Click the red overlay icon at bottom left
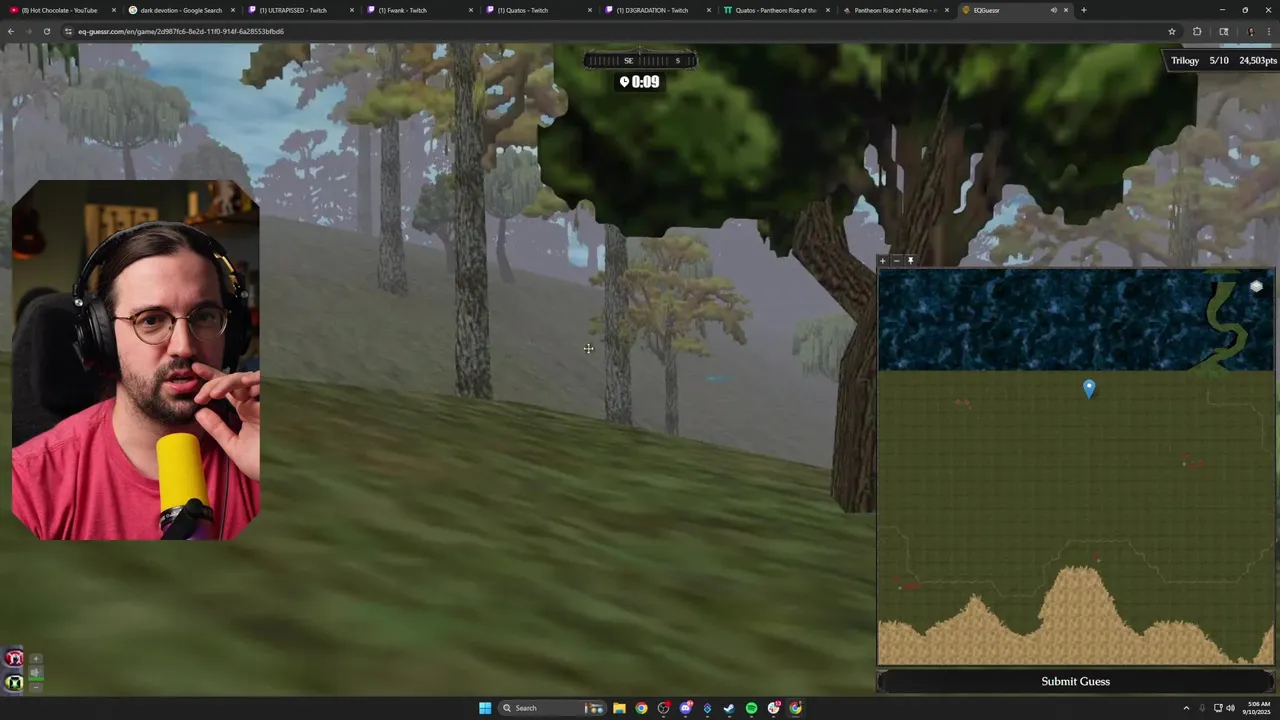 point(14,658)
